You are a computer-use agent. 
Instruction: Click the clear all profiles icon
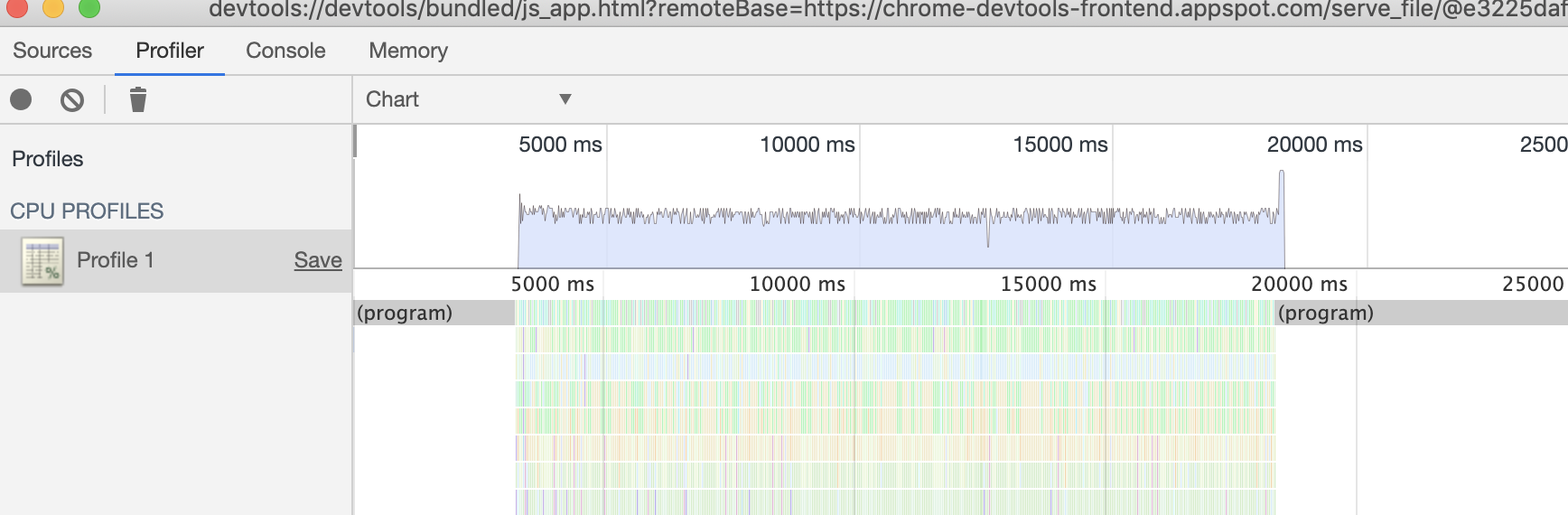point(72,99)
